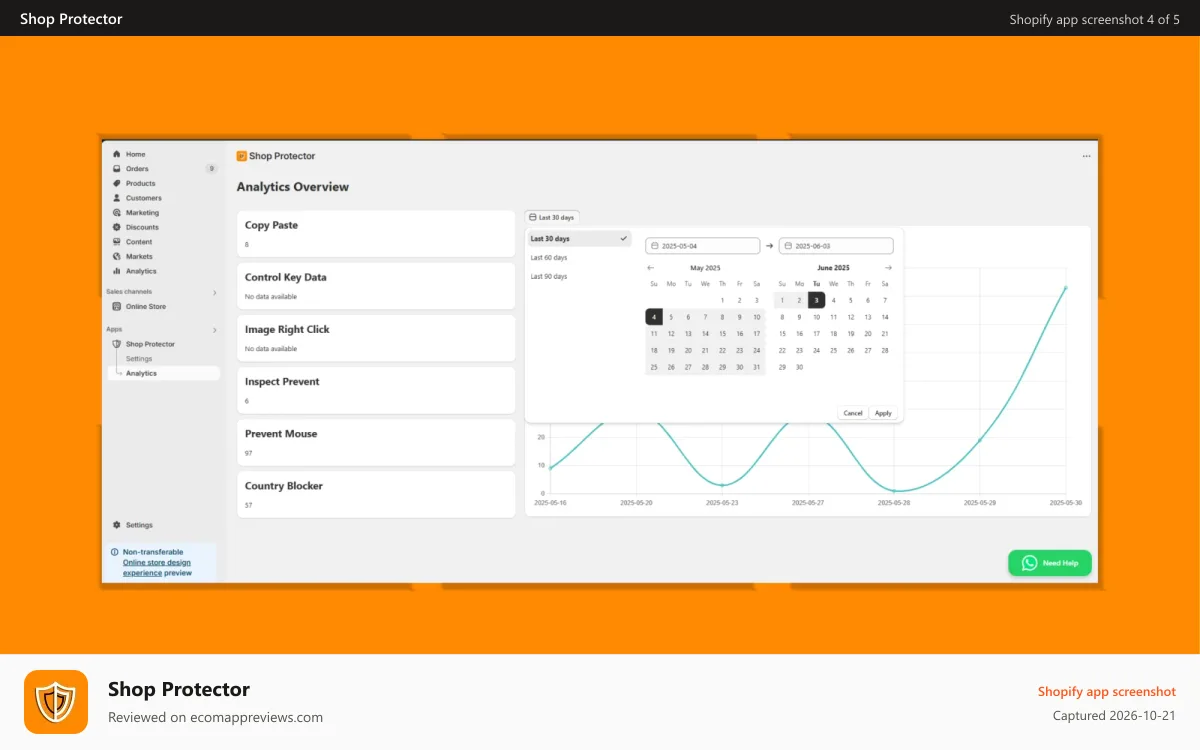1200x750 pixels.
Task: Click the June 2025 month label
Action: pyautogui.click(x=833, y=268)
